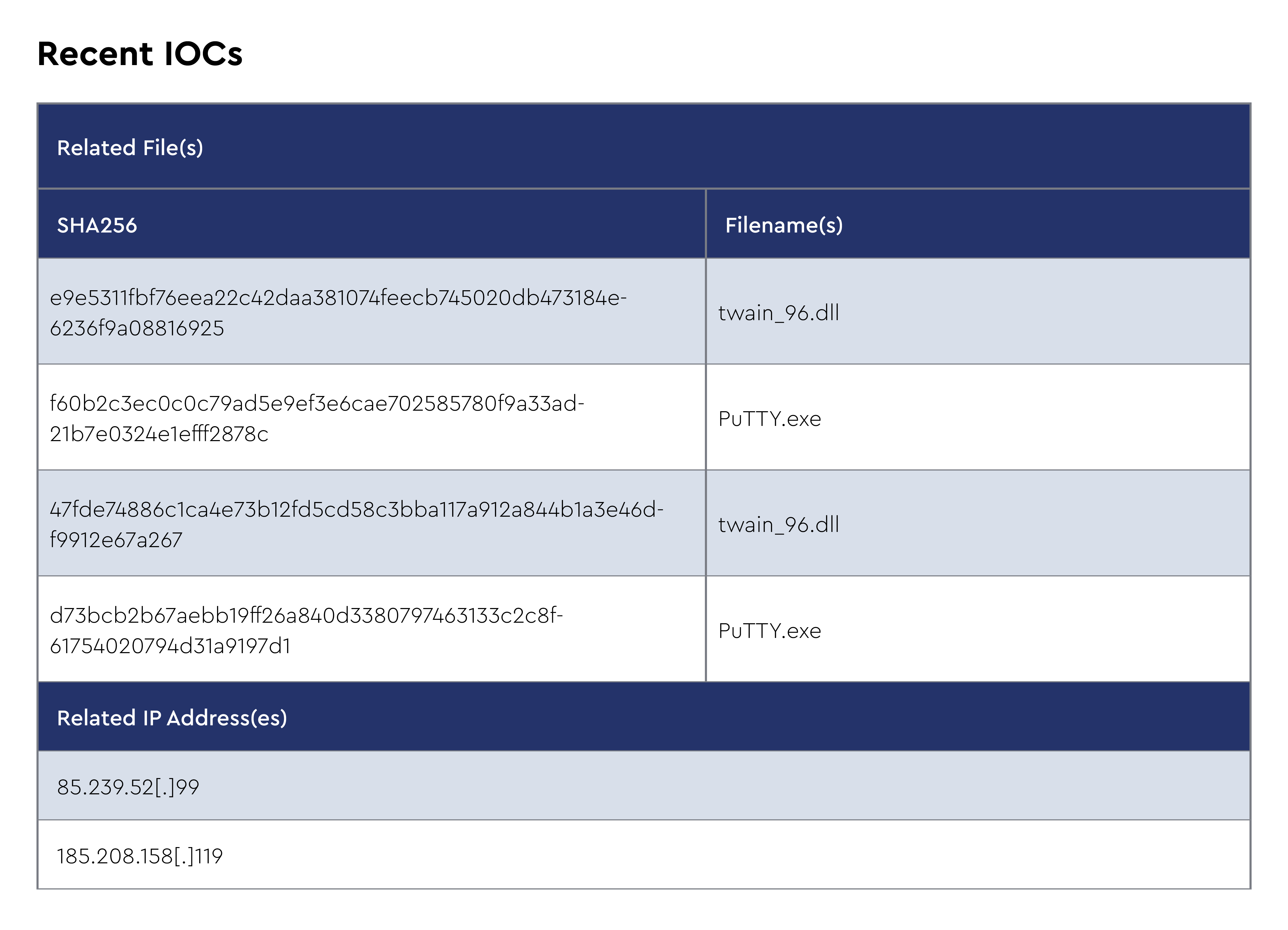Screen dimensions: 1288x930
Task: Click hash line beginning with e9e5311fbf76
Action: pos(338,298)
